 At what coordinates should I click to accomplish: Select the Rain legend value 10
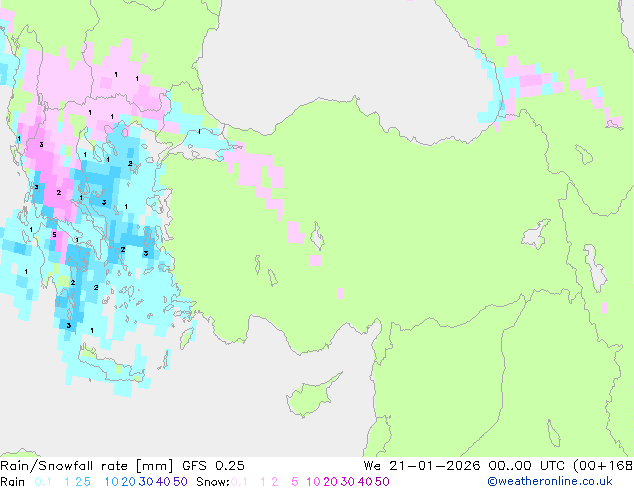[x=111, y=482]
